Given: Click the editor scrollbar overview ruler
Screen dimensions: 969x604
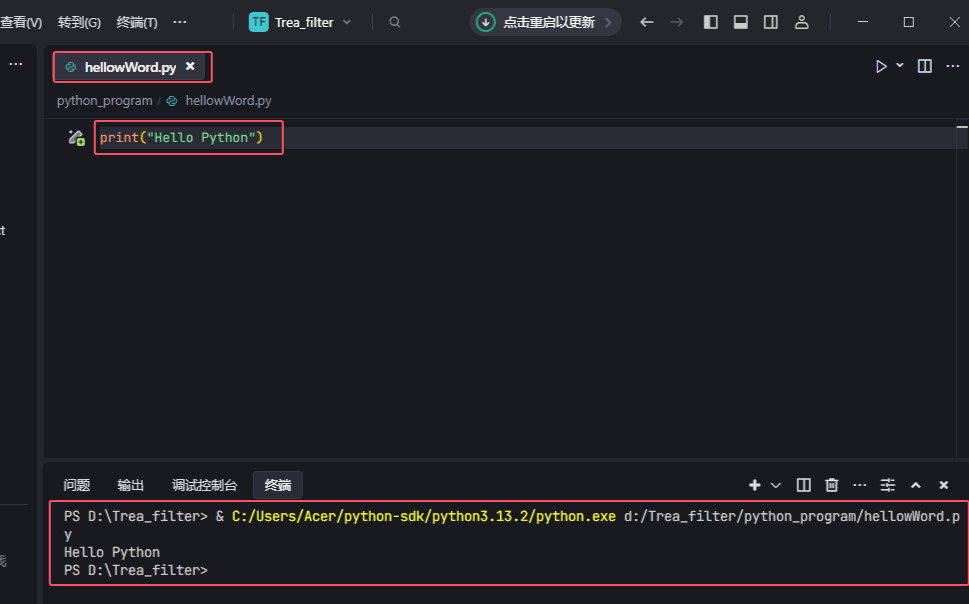Looking at the screenshot, I should click(x=962, y=288).
